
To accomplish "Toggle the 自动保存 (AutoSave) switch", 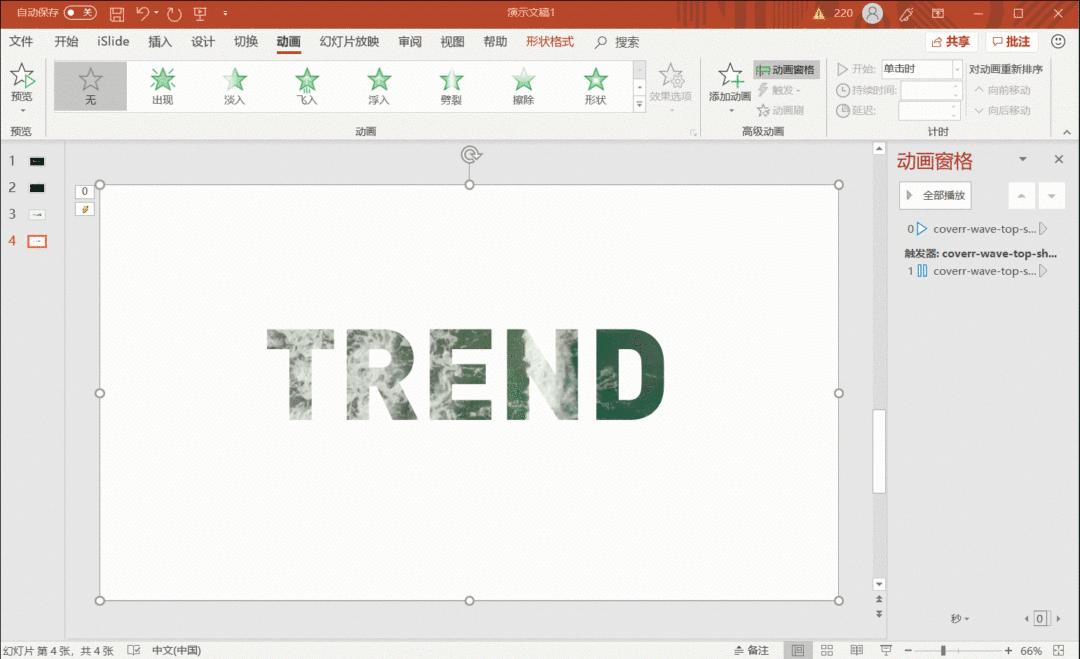I will [x=80, y=13].
